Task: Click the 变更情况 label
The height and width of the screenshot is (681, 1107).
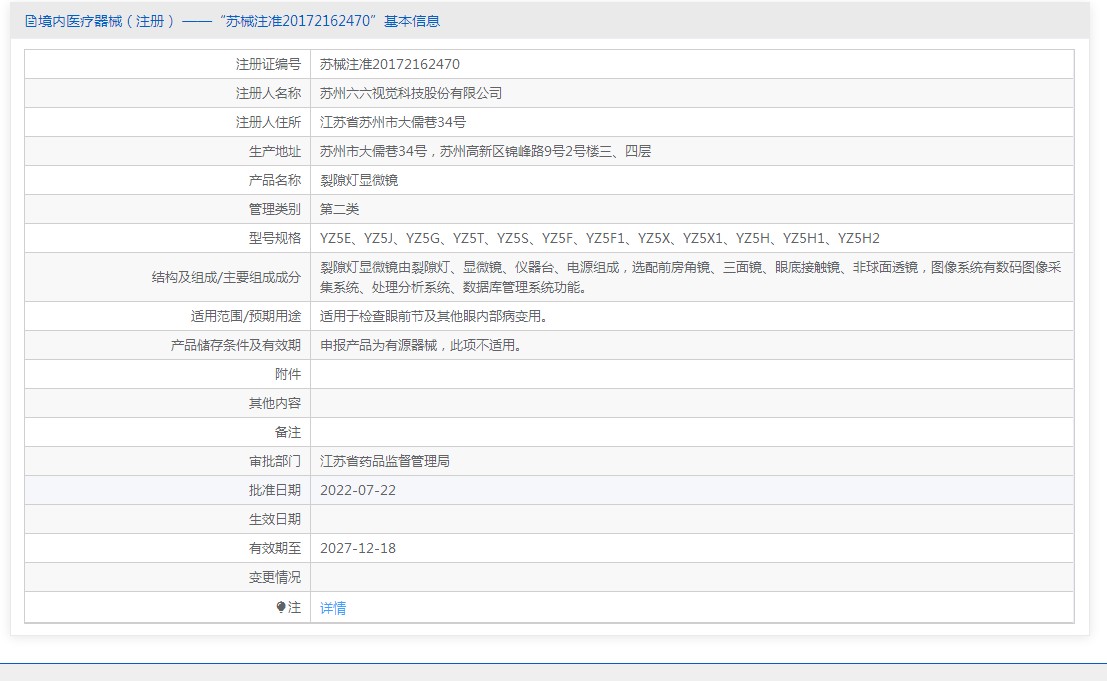Action: [x=275, y=577]
